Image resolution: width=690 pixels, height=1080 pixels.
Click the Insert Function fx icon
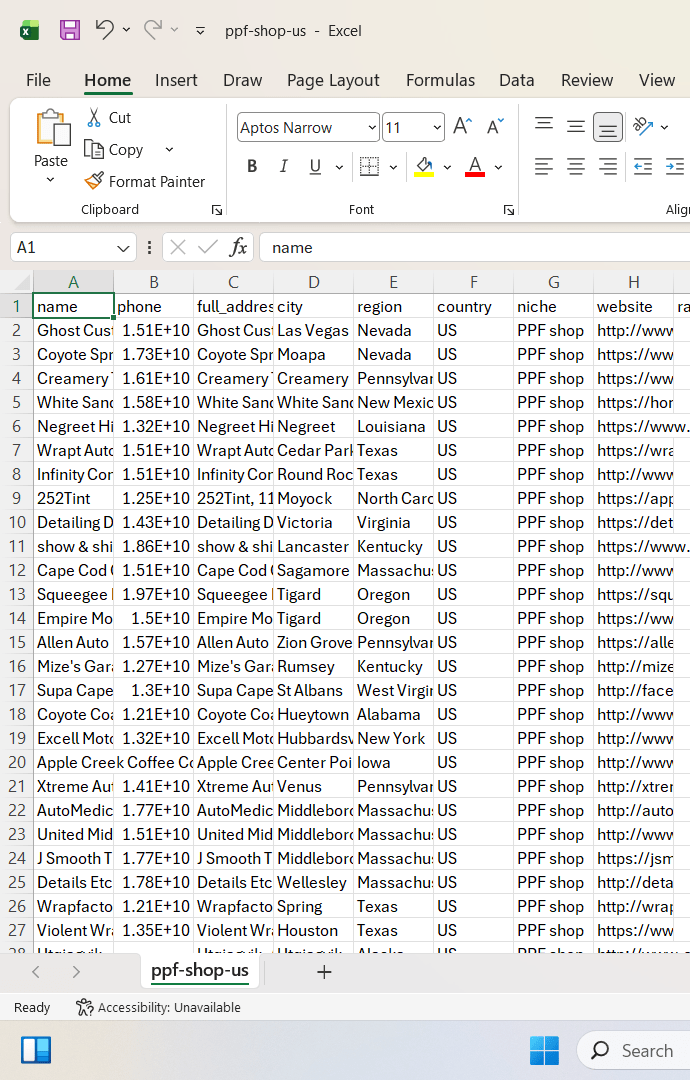click(238, 247)
